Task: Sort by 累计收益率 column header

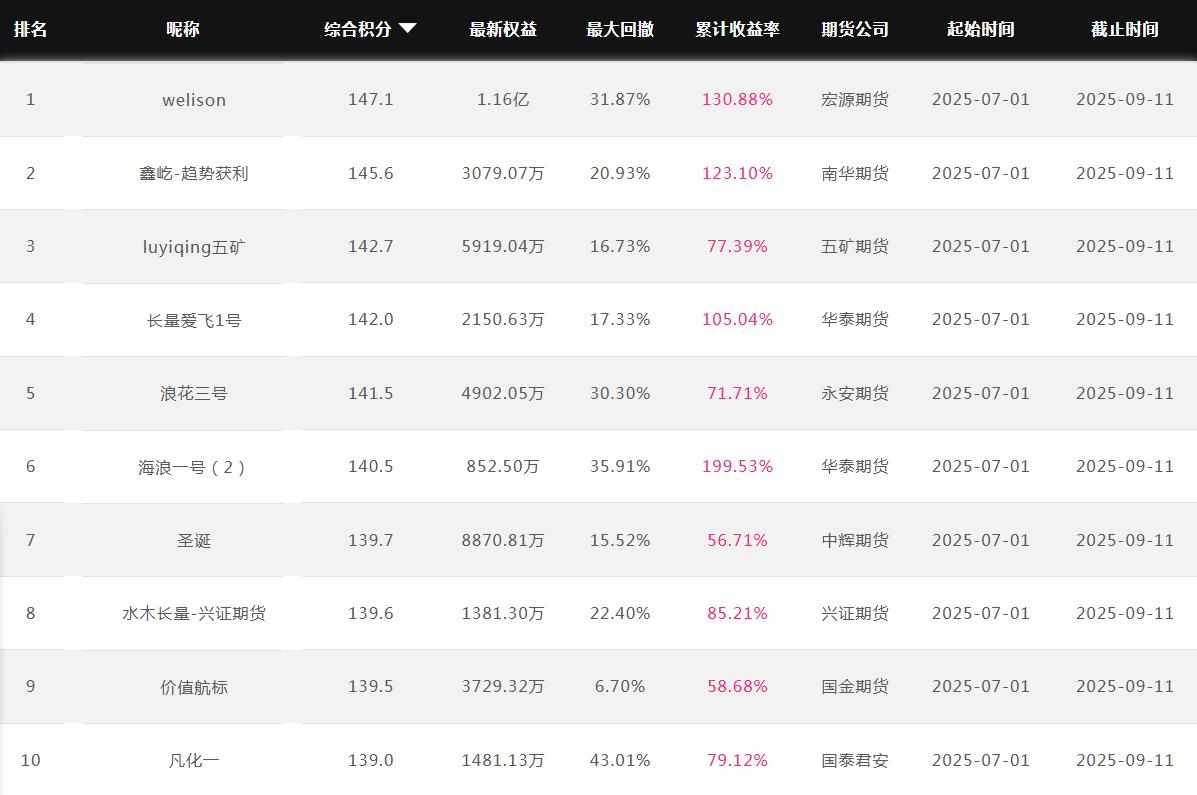Action: coord(737,29)
